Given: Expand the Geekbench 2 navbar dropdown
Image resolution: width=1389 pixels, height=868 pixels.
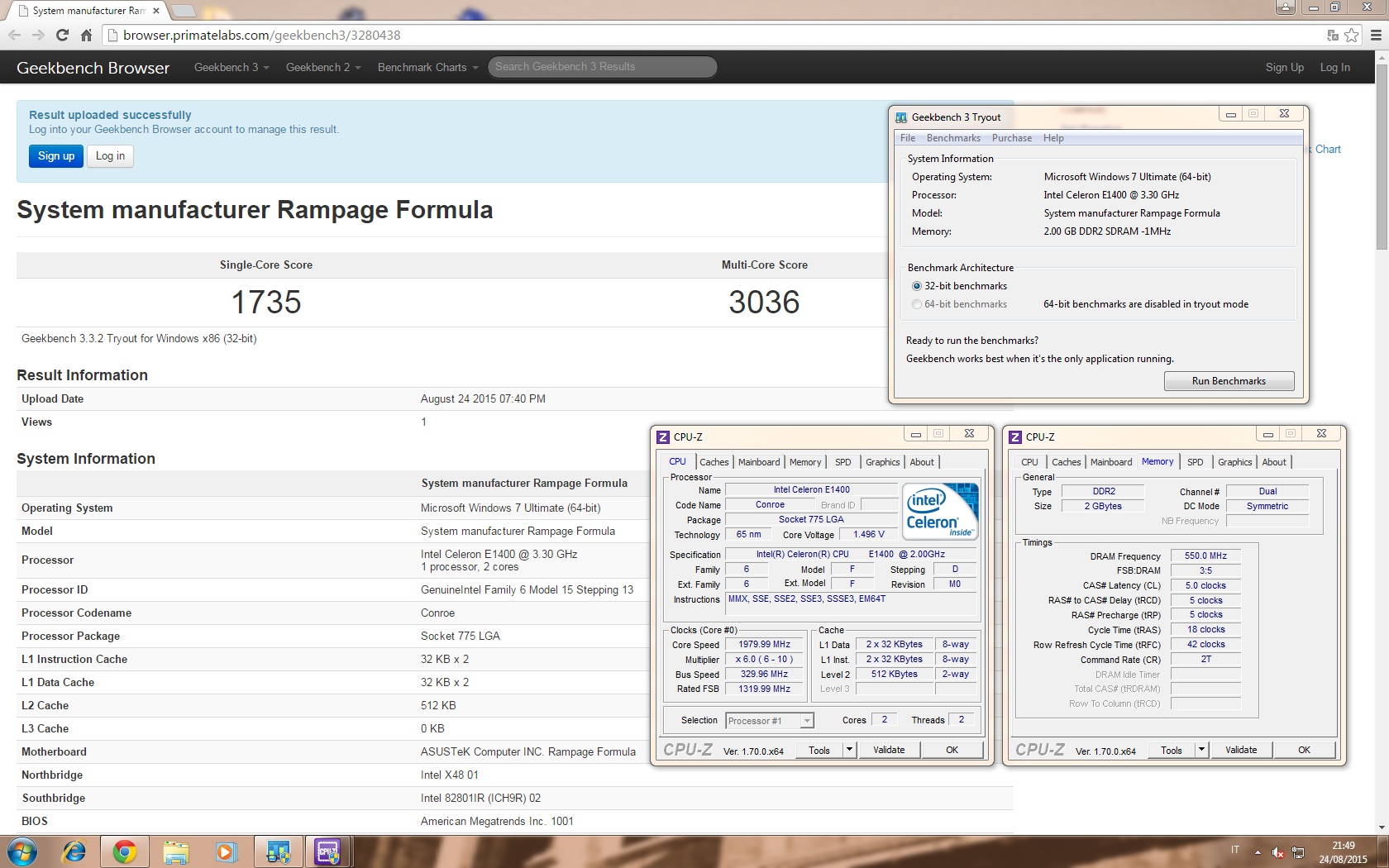Looking at the screenshot, I should tap(323, 67).
